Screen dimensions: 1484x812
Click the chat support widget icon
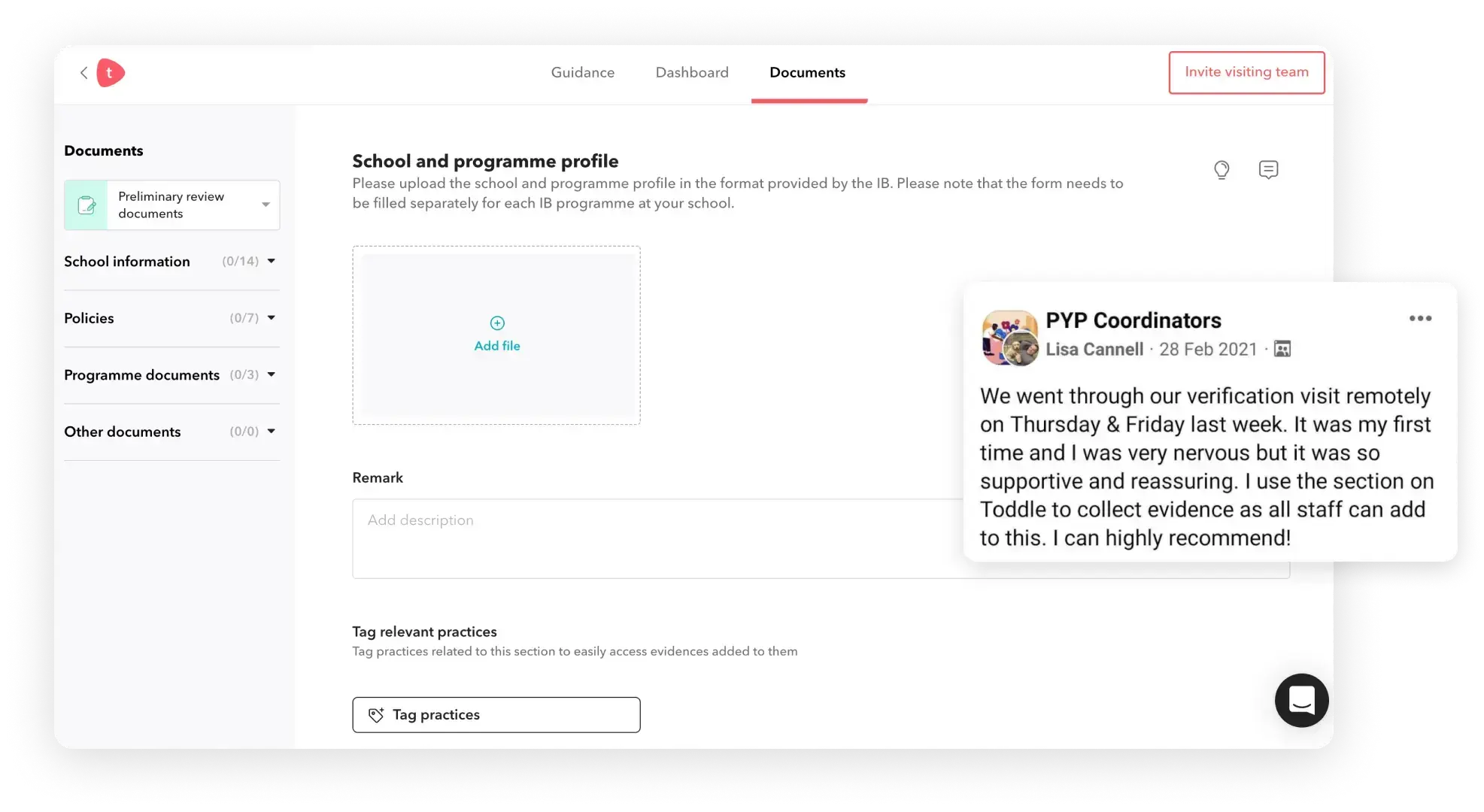[x=1301, y=699]
